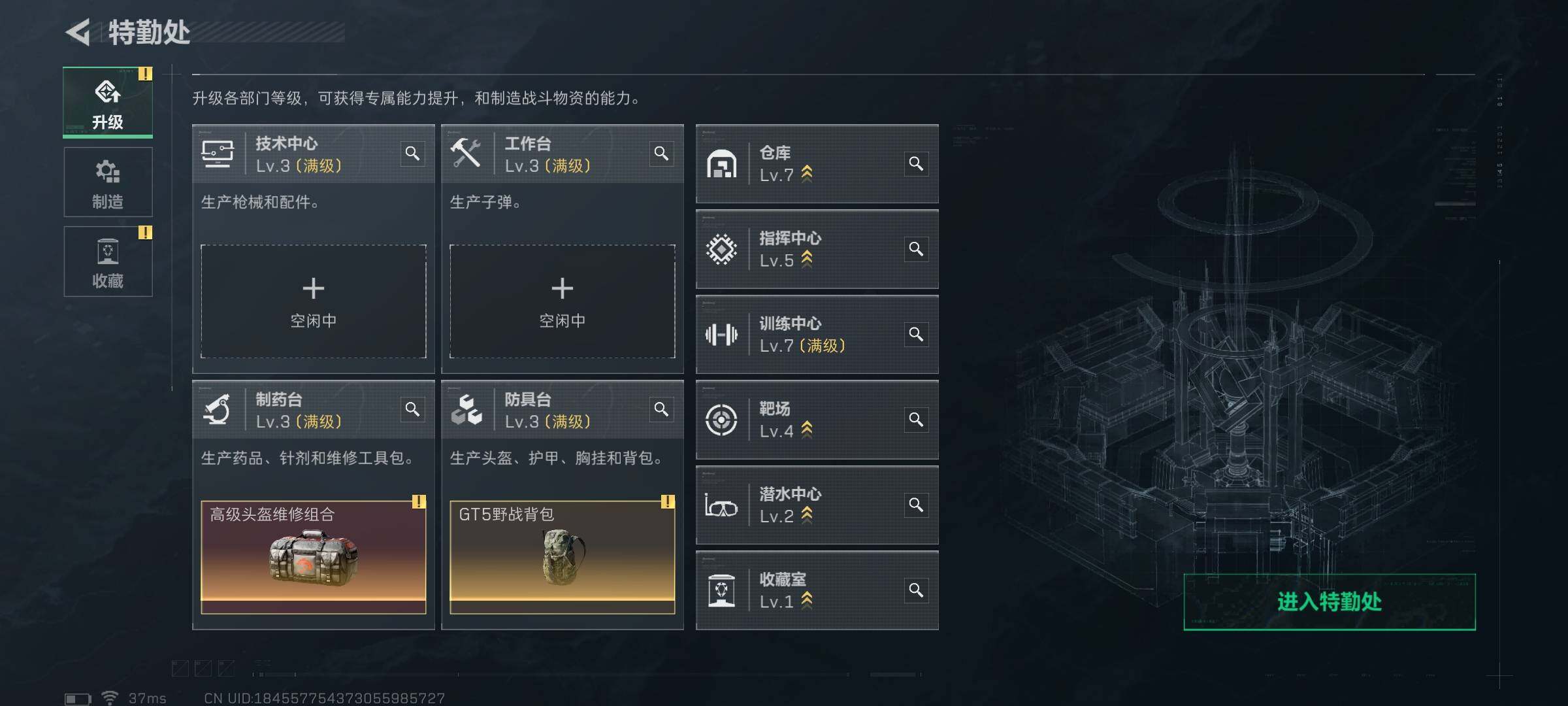Go back using the arrow beside 特勤处

(78, 32)
